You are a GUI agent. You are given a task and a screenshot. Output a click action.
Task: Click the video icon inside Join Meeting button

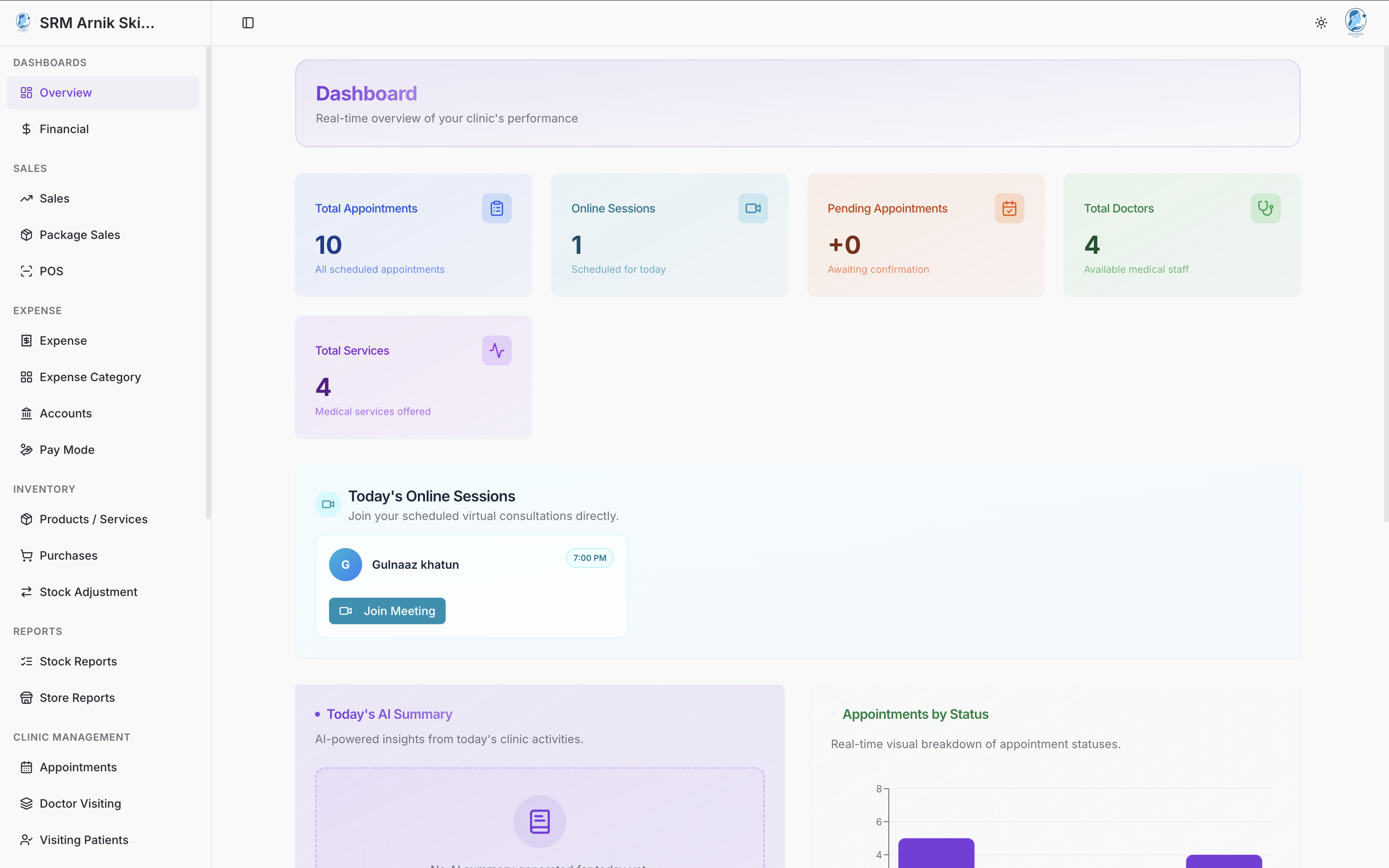[346, 610]
